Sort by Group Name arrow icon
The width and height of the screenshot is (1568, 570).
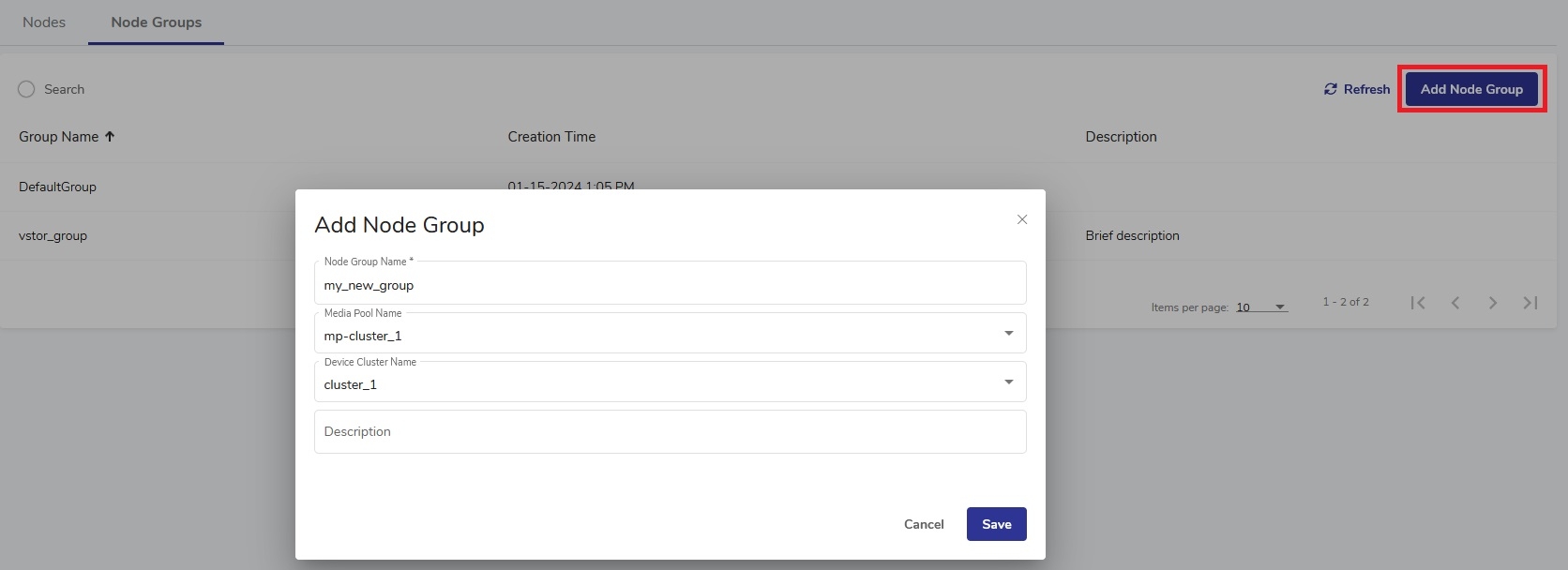tap(110, 137)
